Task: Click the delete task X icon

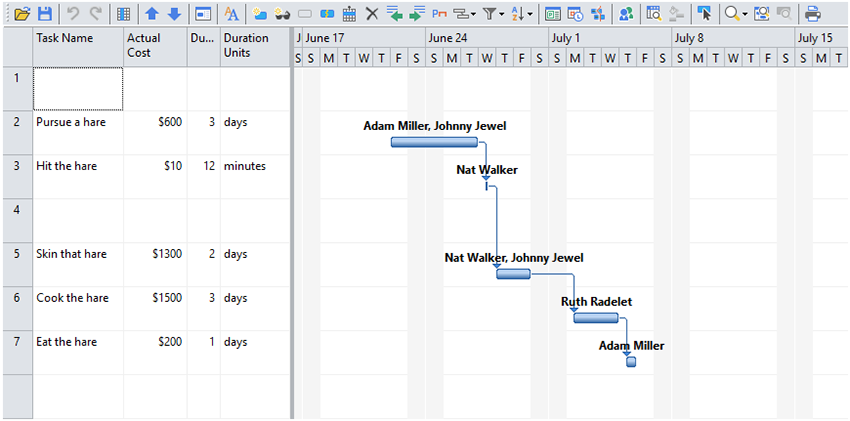Action: (372, 14)
